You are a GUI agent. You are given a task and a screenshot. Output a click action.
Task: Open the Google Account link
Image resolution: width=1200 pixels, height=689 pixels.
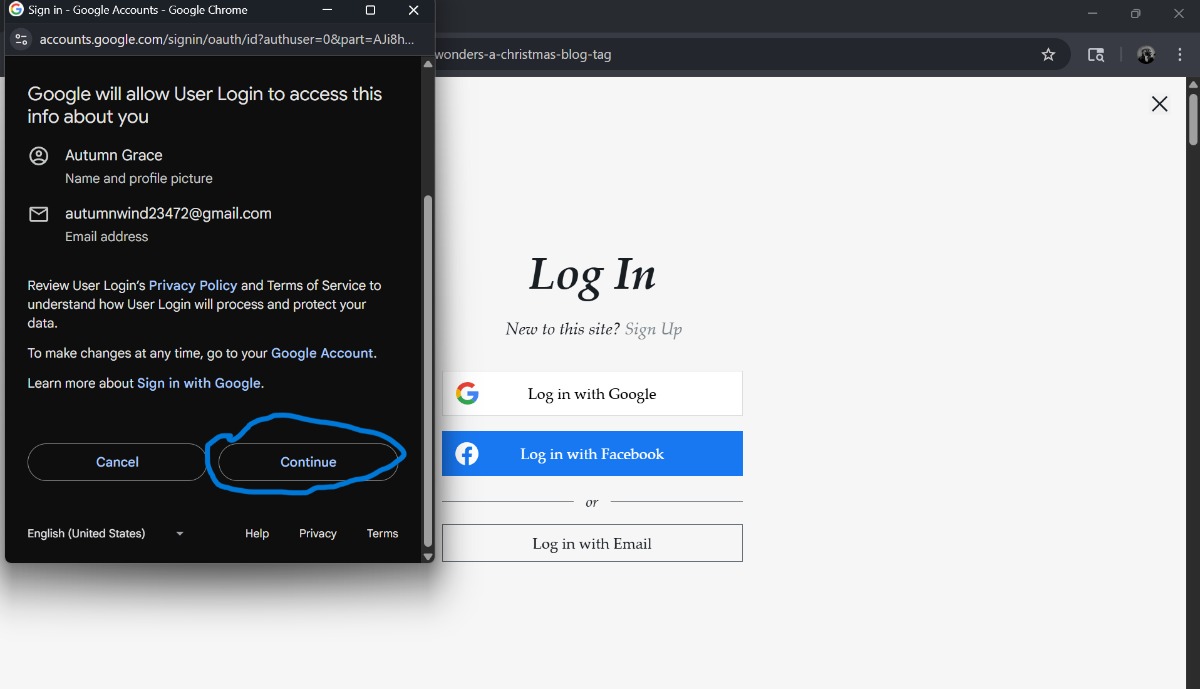coord(322,354)
